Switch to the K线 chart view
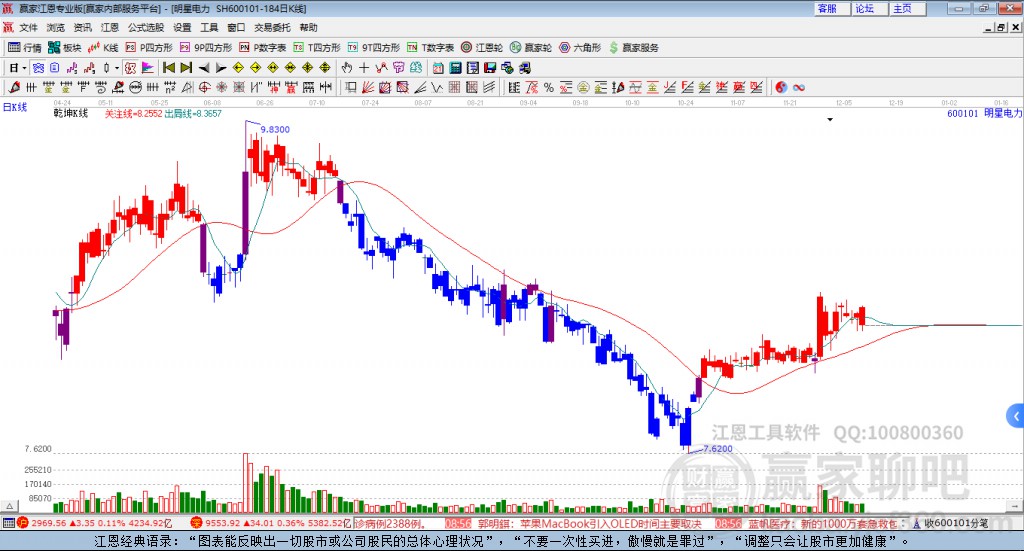Viewport: 1024px width, 551px height. point(103,48)
